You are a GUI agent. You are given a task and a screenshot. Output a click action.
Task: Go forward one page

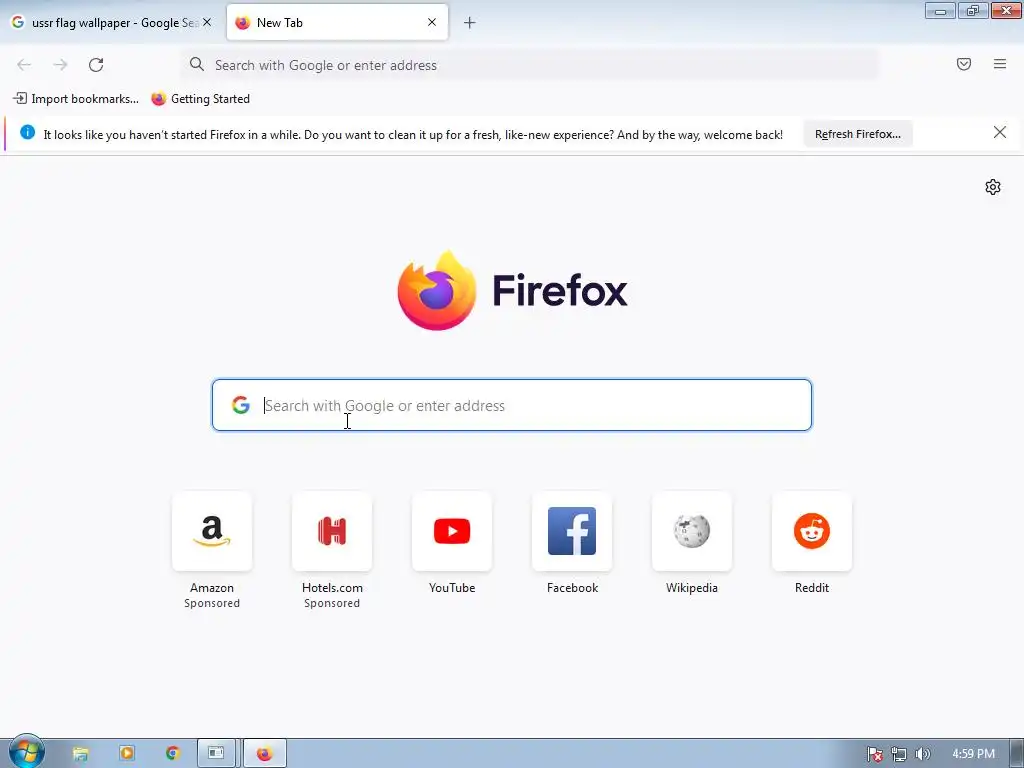tap(60, 65)
